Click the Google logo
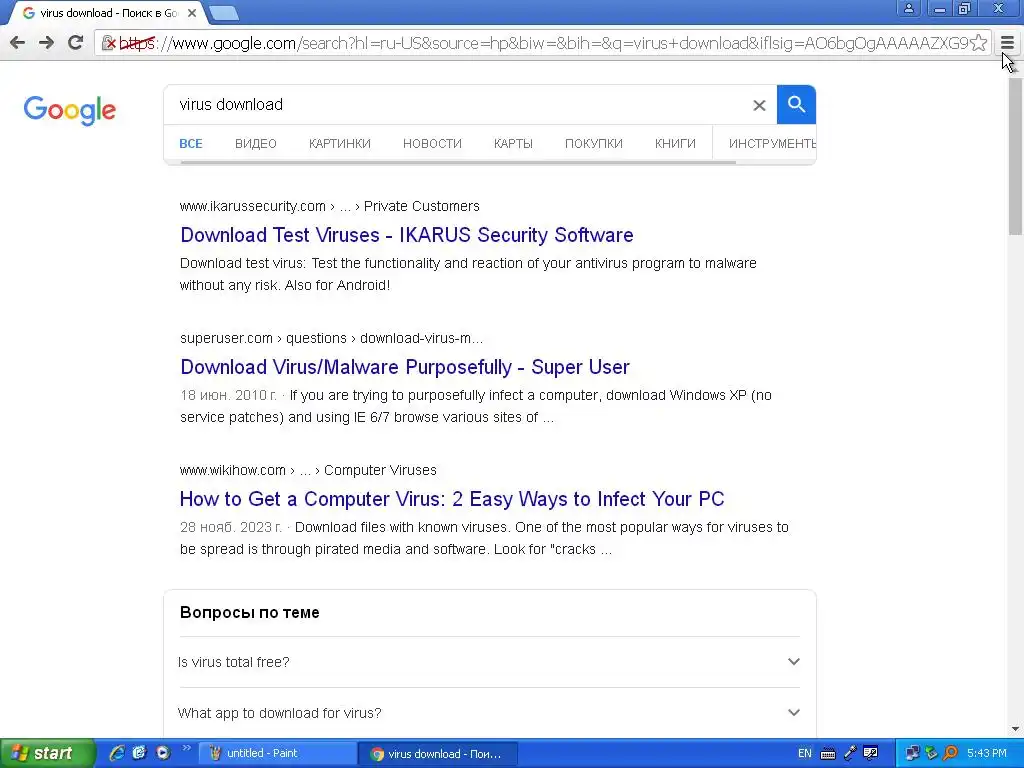This screenshot has width=1024, height=768. coord(70,110)
